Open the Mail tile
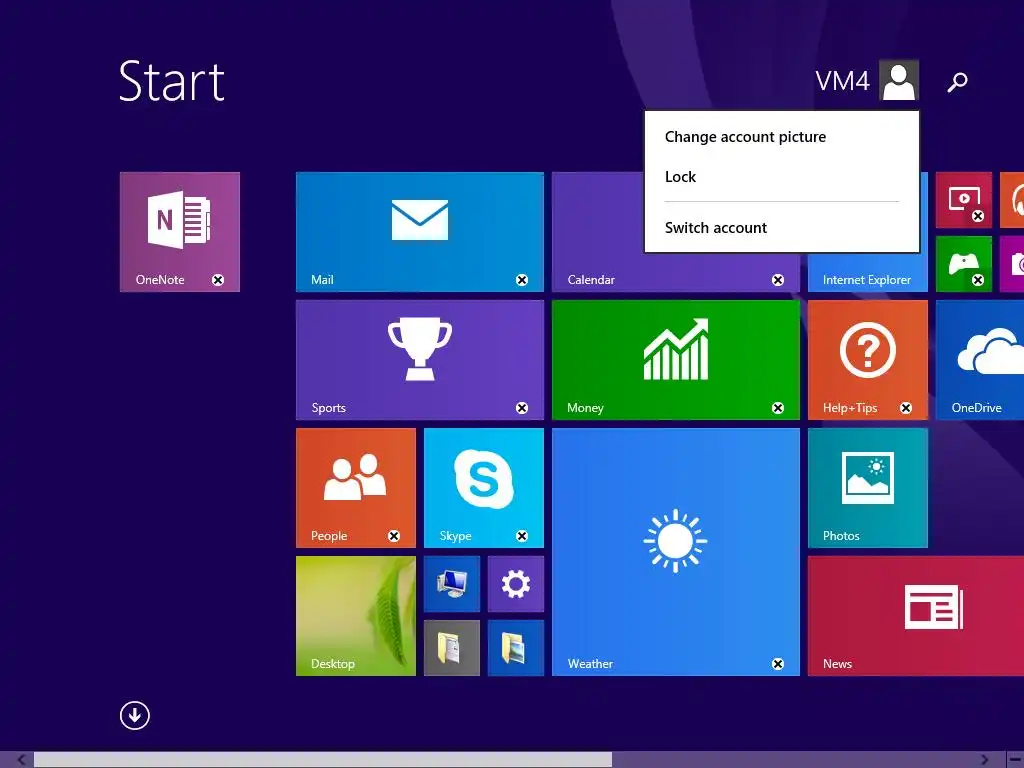Screen dimensions: 1024x768 click(419, 232)
